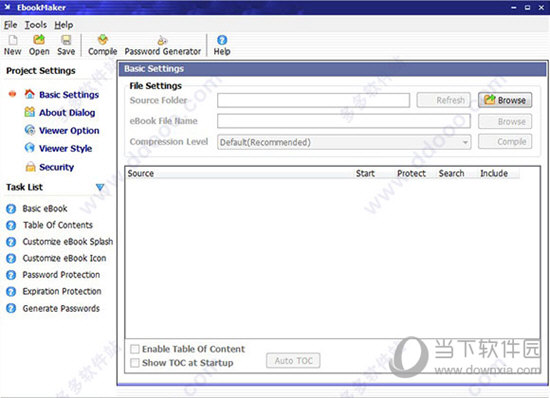550x398 pixels.
Task: Click the Customize eBook Splash help icon
Action: tap(11, 242)
